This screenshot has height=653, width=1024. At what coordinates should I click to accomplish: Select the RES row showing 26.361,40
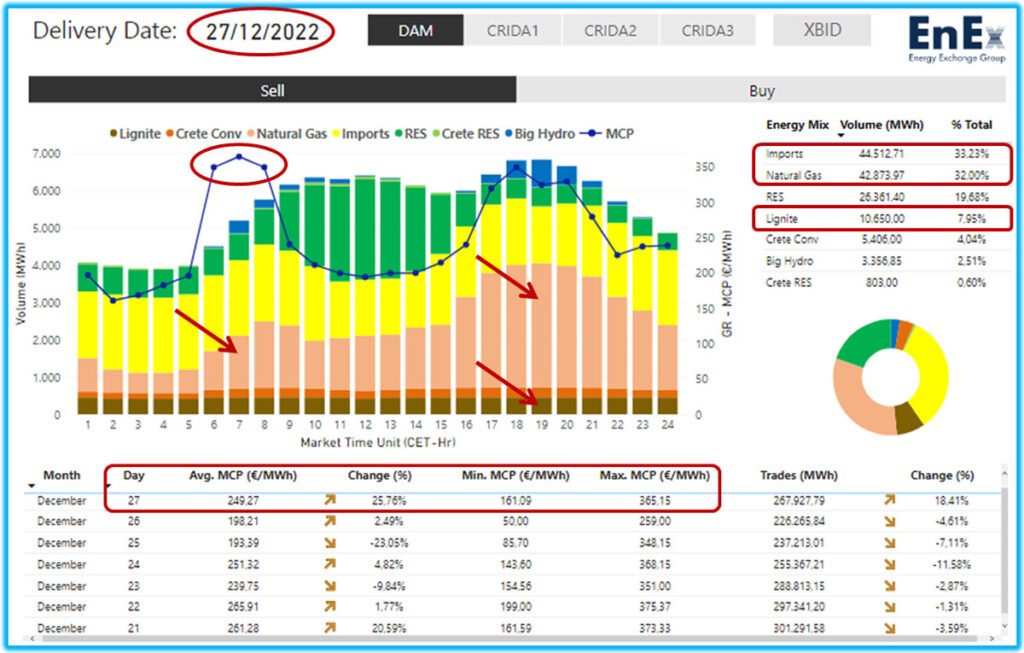(x=882, y=197)
